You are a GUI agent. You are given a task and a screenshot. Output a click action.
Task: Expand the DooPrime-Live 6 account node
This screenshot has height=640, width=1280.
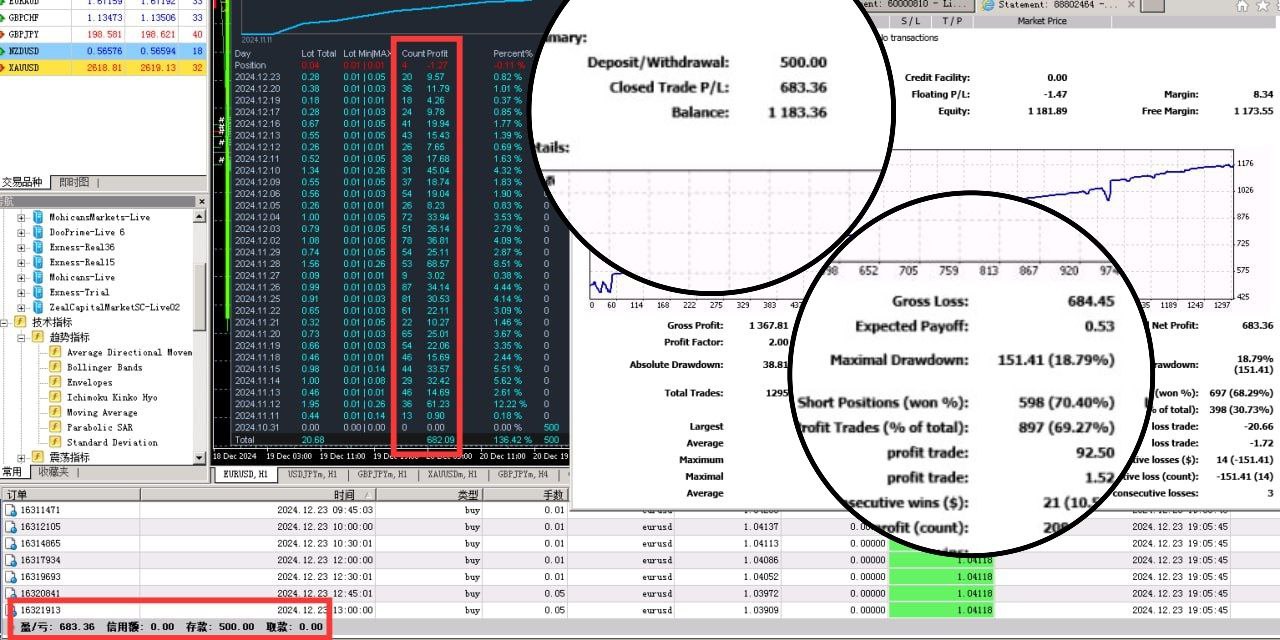pos(22,232)
